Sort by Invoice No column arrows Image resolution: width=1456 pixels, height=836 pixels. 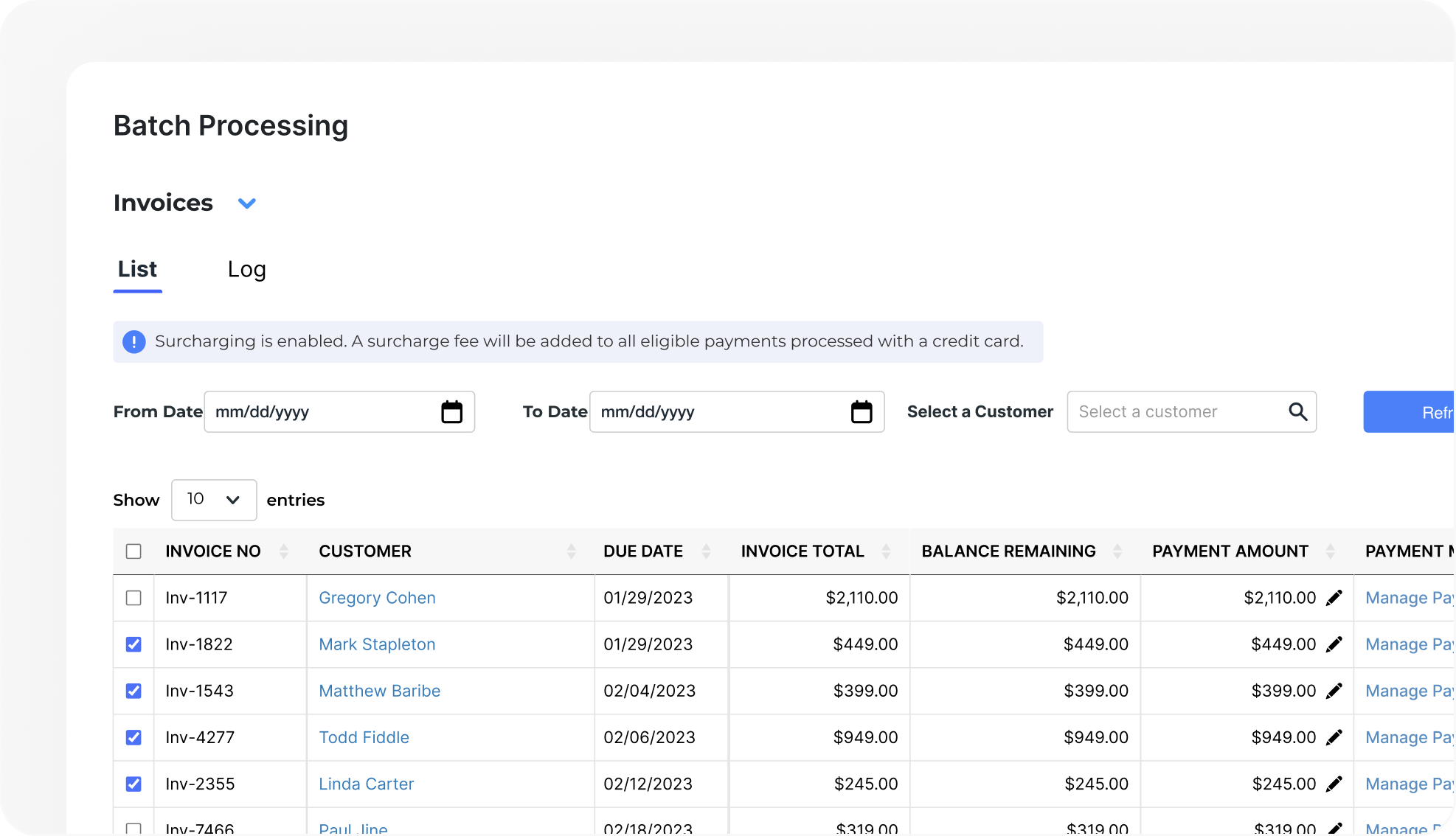click(284, 551)
